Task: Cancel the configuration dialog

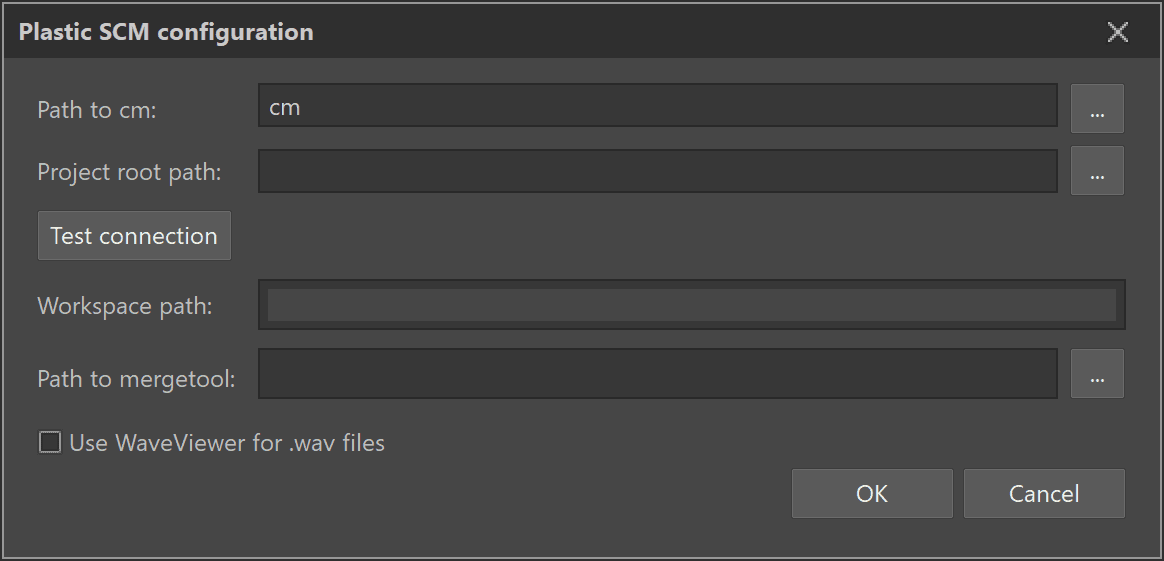Action: (x=1043, y=494)
